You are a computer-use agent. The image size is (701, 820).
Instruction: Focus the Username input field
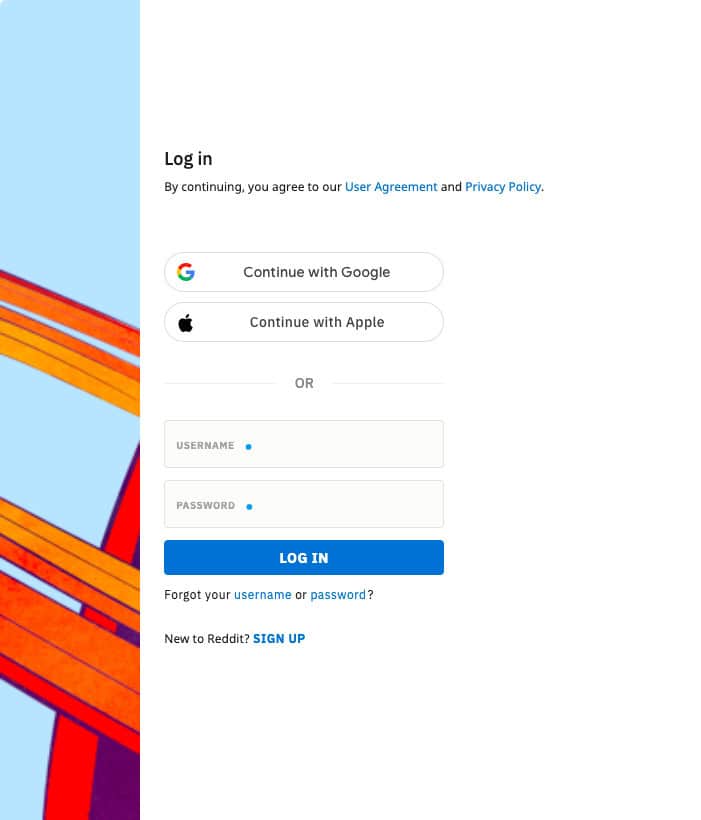[304, 444]
